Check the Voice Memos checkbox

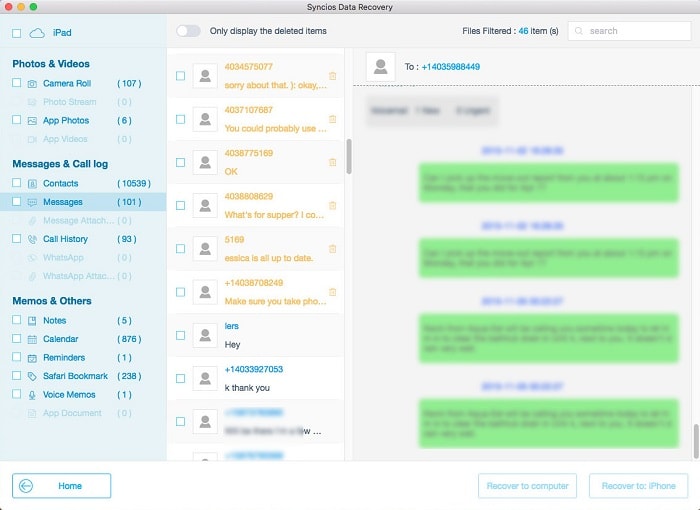(17, 394)
